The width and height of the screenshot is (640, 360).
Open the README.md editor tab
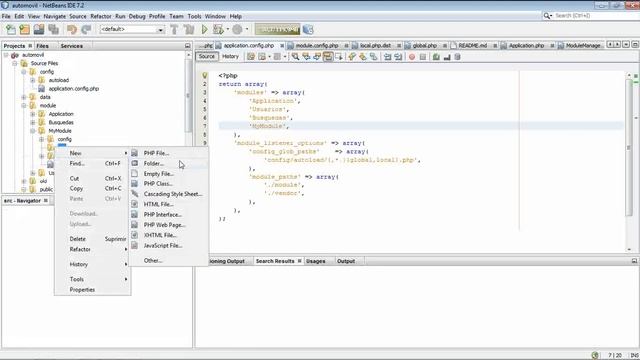pos(472,45)
